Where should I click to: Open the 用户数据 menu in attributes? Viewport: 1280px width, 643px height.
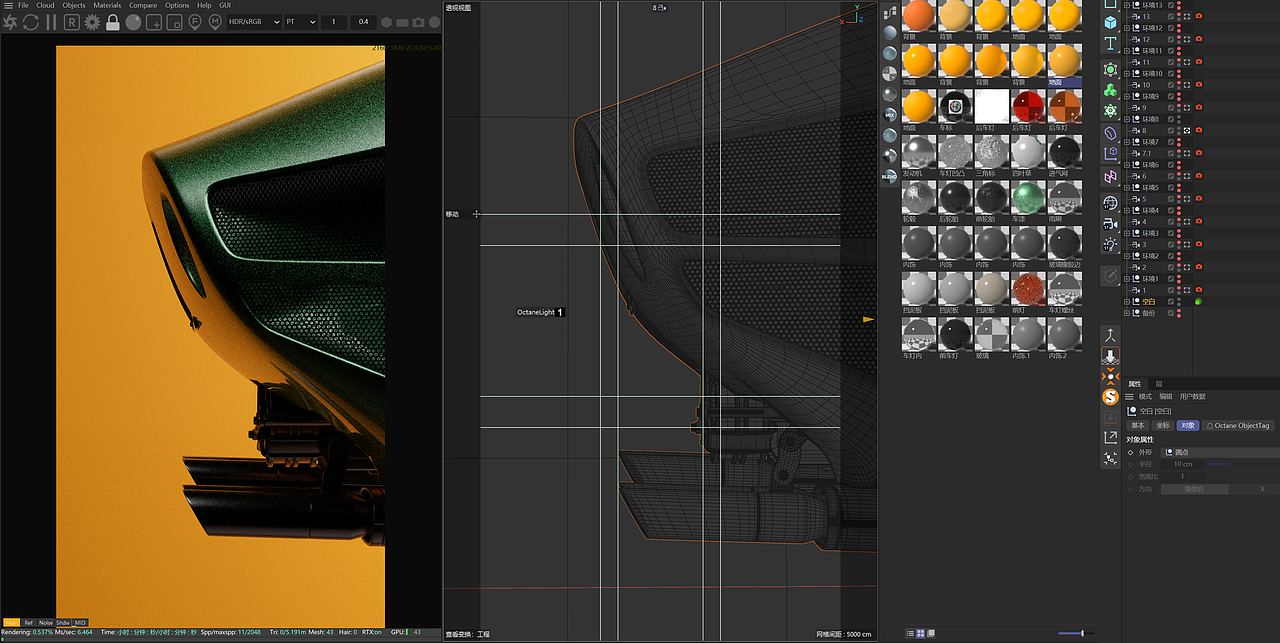(x=1193, y=397)
